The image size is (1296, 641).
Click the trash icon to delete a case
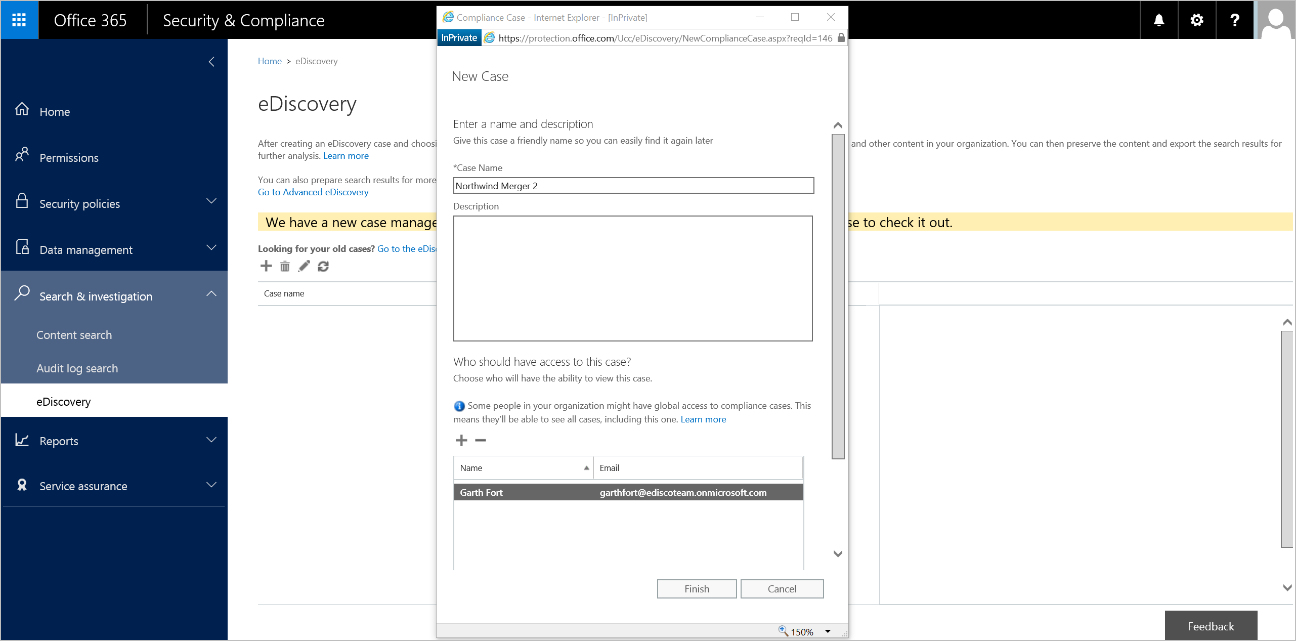[285, 266]
